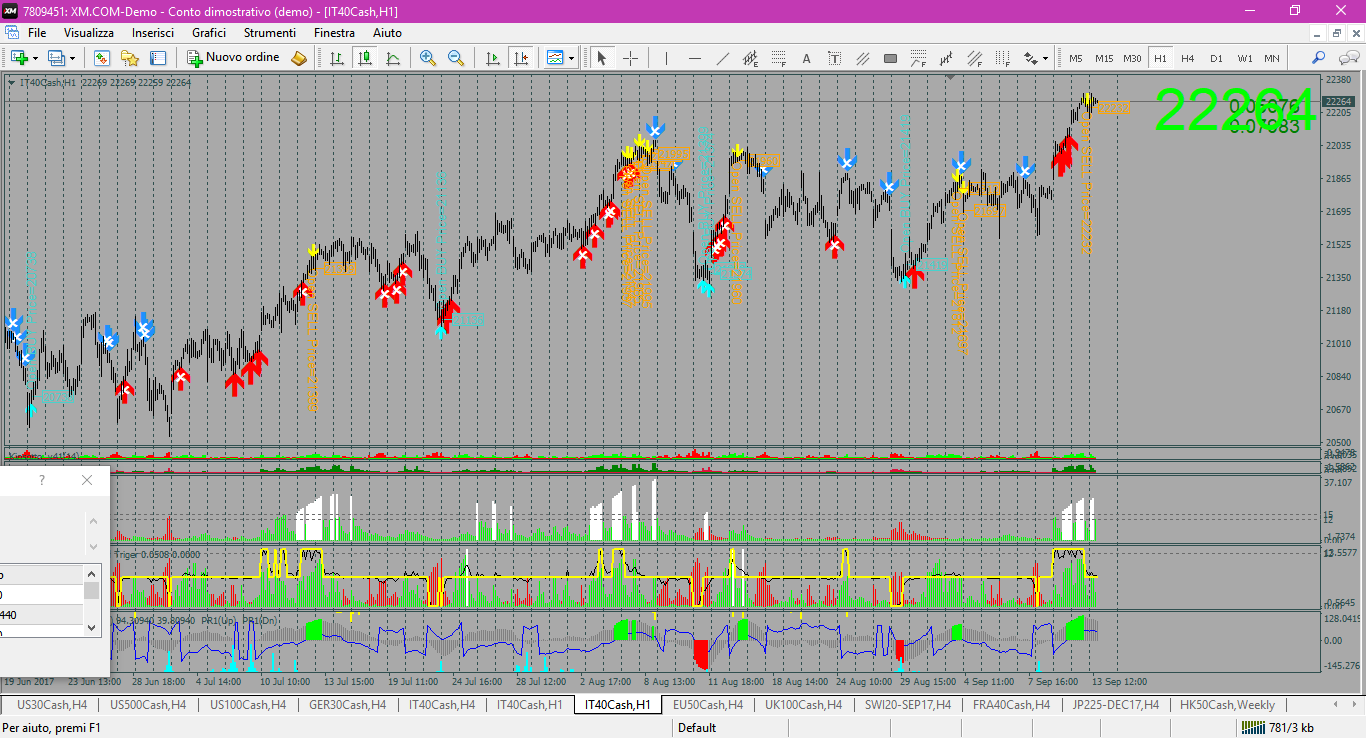Launch MetaEditor via yellow book icon
The height and width of the screenshot is (738, 1366).
pos(299,58)
